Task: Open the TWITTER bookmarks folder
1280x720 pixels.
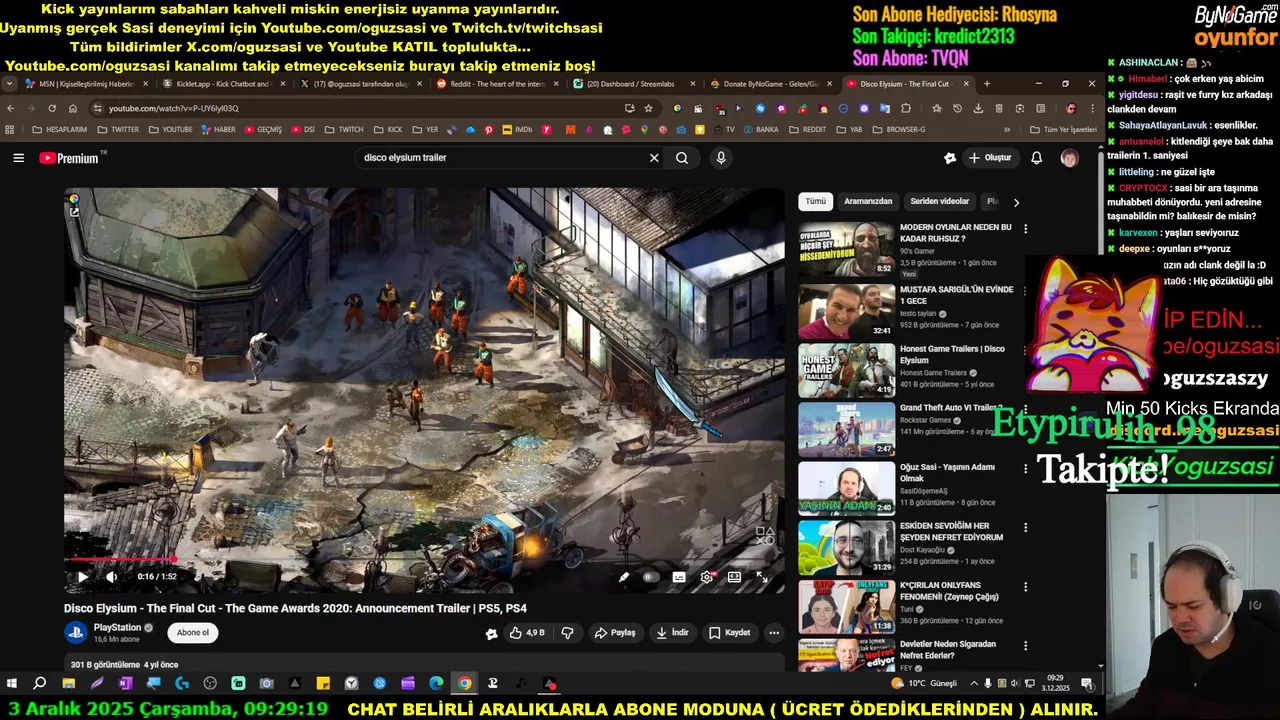Action: [x=118, y=129]
